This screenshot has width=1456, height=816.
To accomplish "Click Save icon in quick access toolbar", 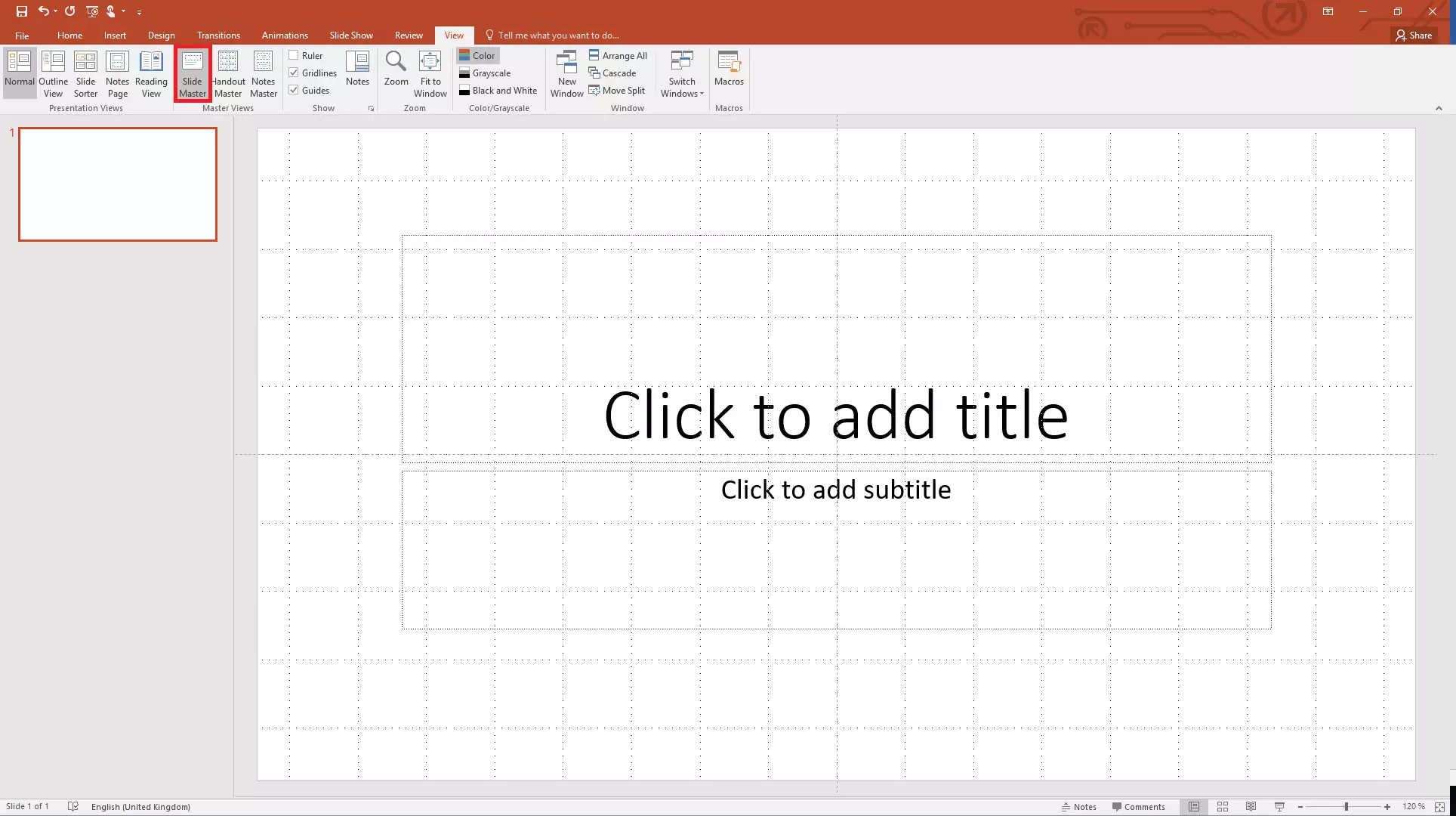I will click(x=21, y=11).
